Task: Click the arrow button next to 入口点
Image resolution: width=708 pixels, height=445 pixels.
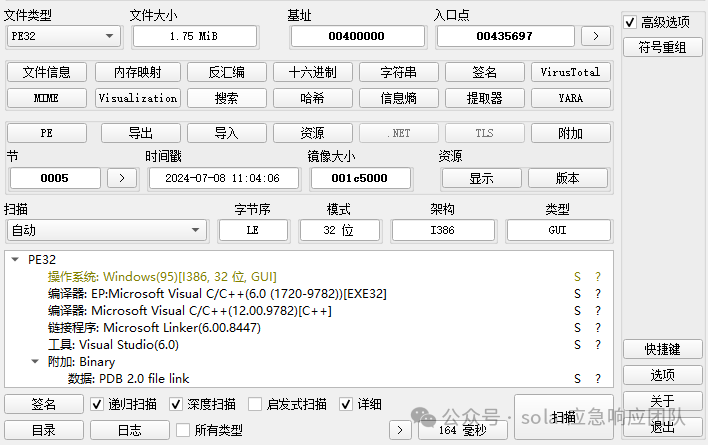Action: point(596,36)
